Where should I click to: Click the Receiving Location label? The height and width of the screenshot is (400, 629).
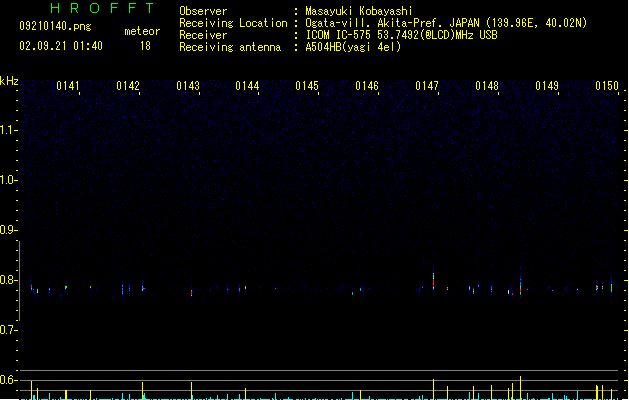(233, 23)
